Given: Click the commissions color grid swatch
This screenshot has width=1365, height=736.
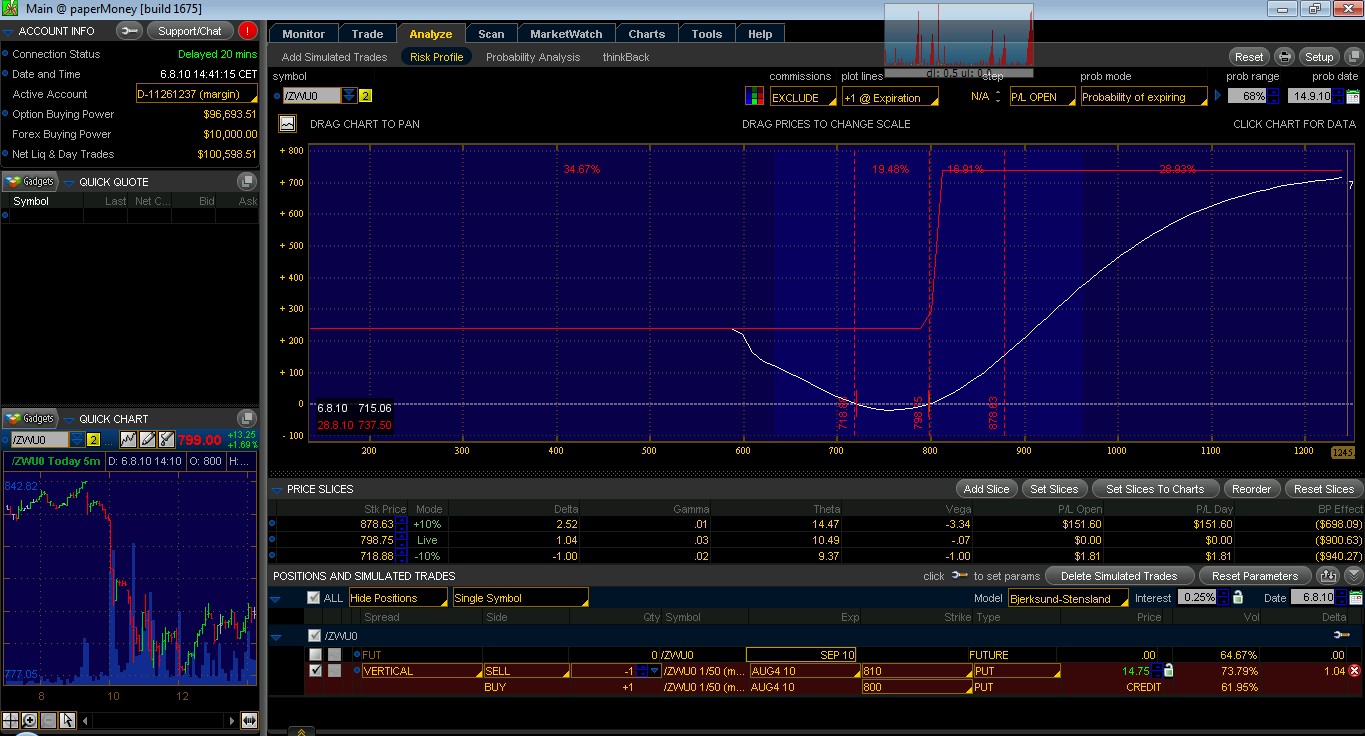Looking at the screenshot, I should 754,97.
